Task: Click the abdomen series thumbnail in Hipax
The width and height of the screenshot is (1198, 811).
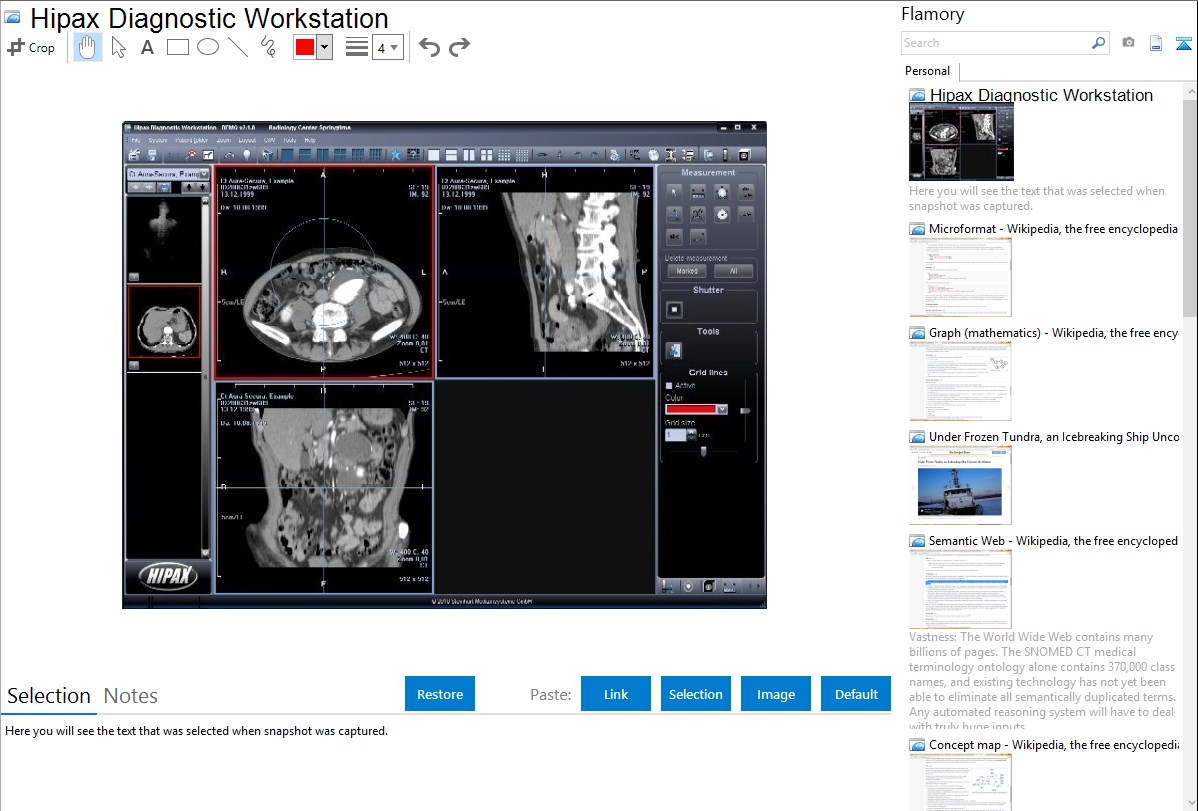Action: point(164,322)
